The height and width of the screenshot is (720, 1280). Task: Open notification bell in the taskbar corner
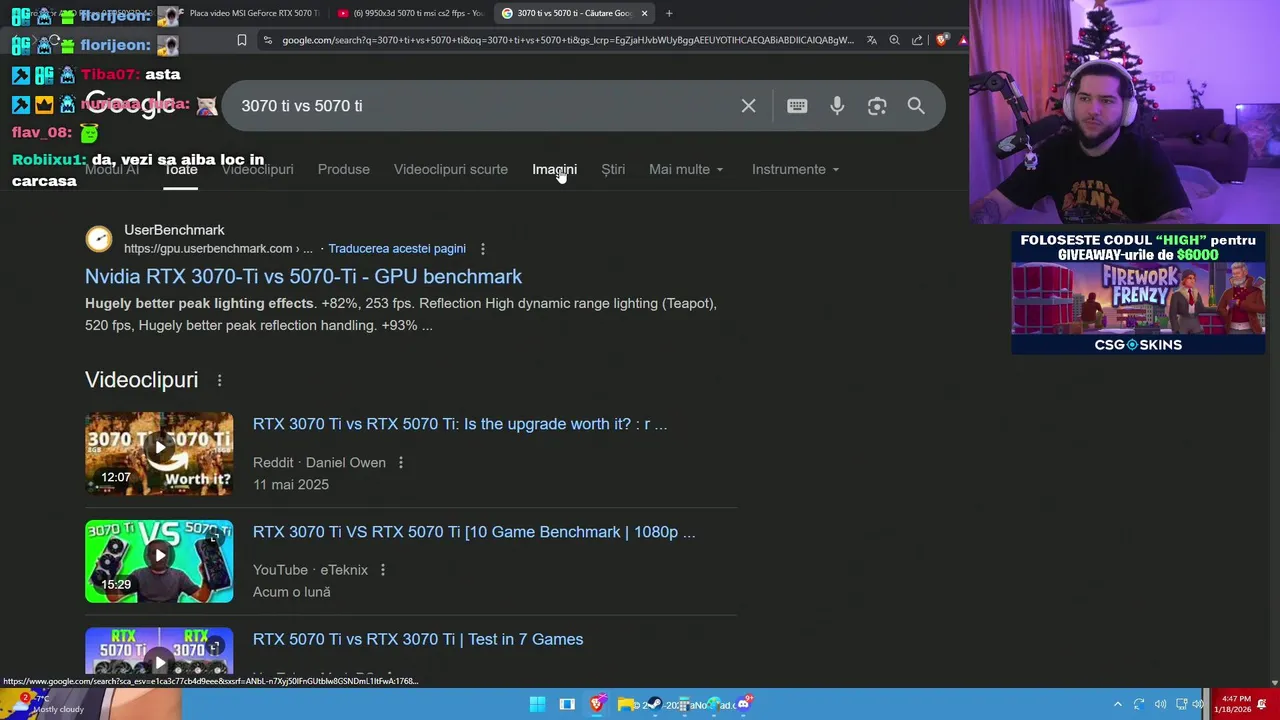[x=1262, y=704]
